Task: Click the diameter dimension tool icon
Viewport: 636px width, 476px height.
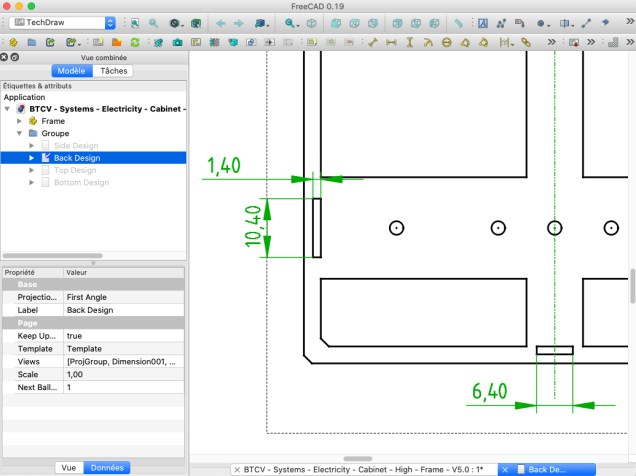Action: tap(446, 42)
